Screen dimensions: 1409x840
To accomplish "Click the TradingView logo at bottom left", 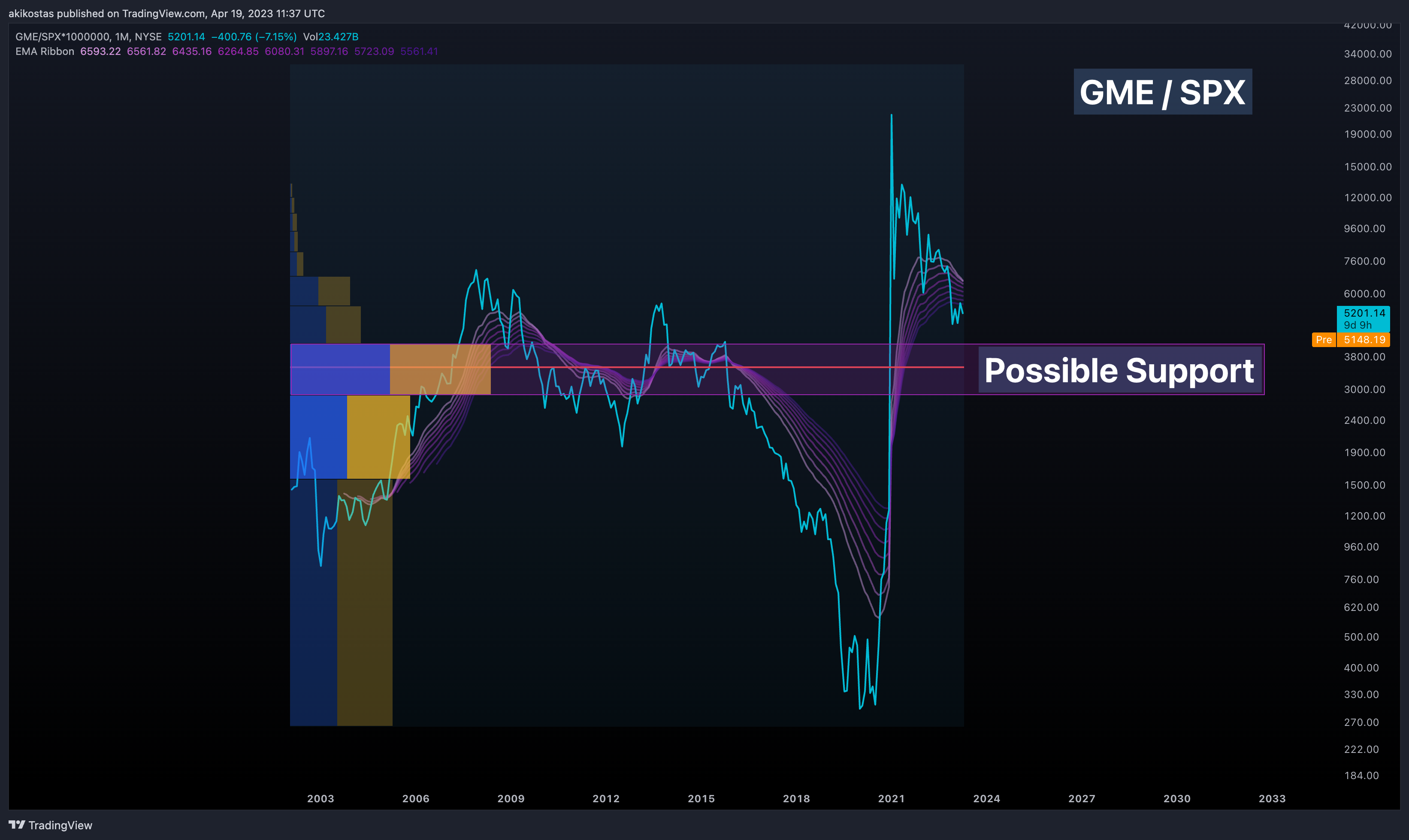I will tap(50, 825).
